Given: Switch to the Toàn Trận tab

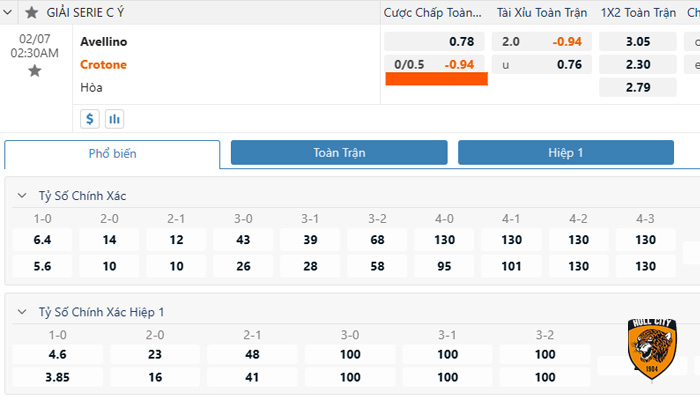Looking at the screenshot, I should 339,153.
